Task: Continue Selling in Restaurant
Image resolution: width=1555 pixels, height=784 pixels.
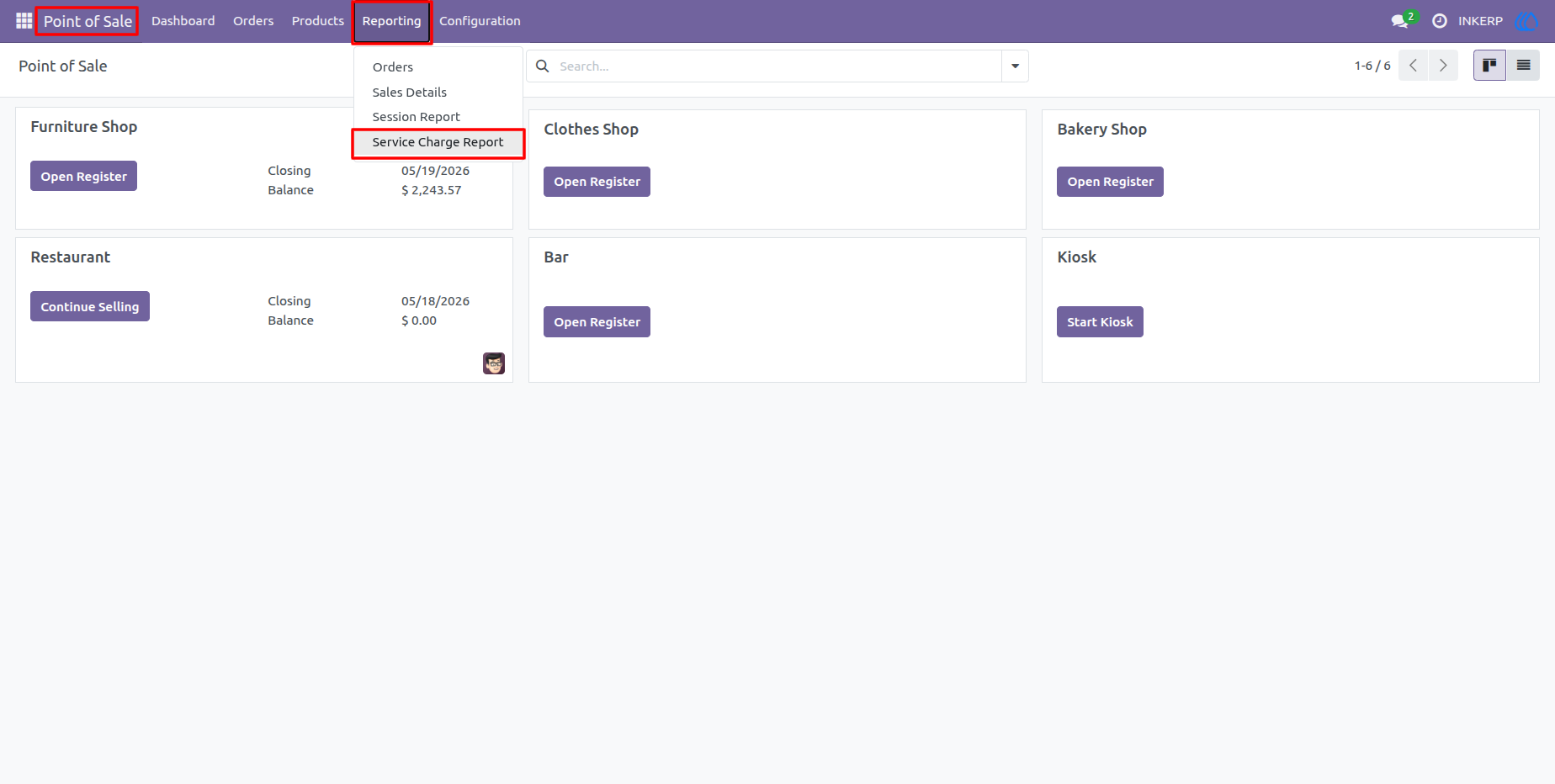Action: click(x=90, y=306)
